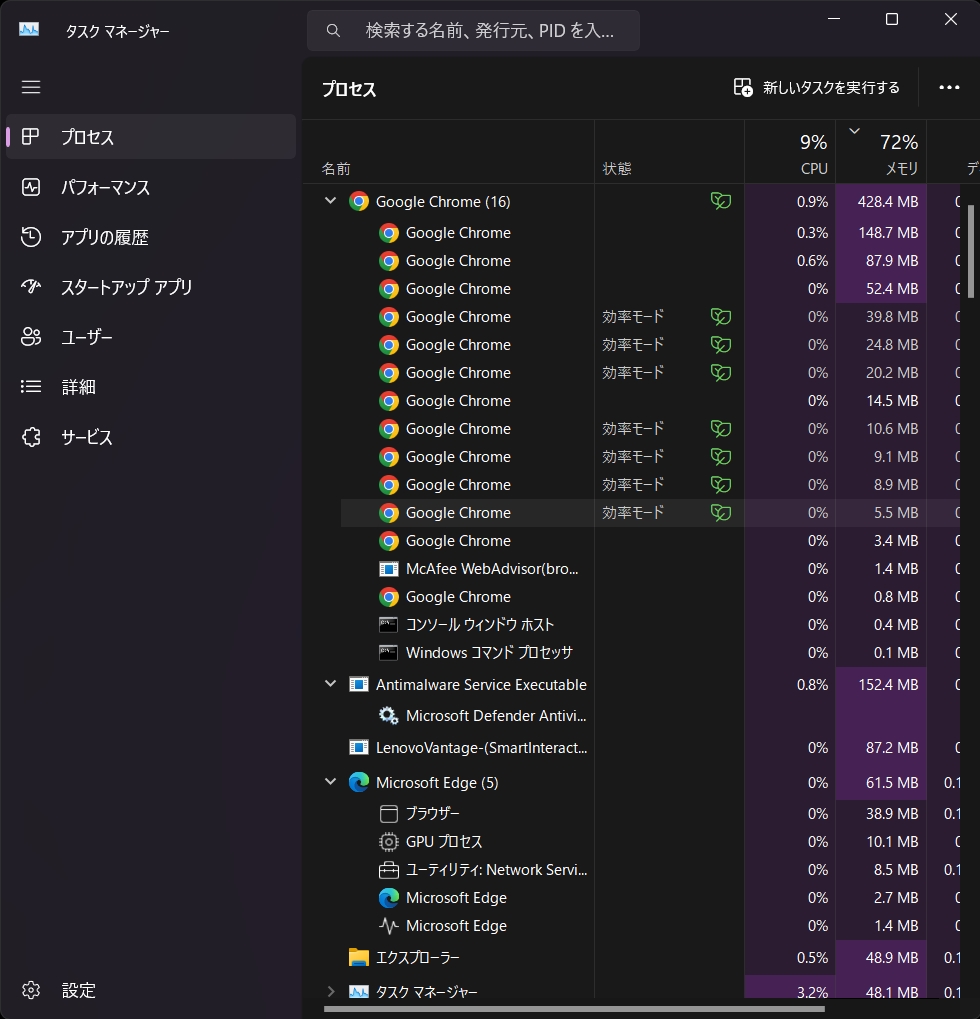Click the 428.4 MB memory cell
This screenshot has width=980, height=1019.
[x=881, y=201]
